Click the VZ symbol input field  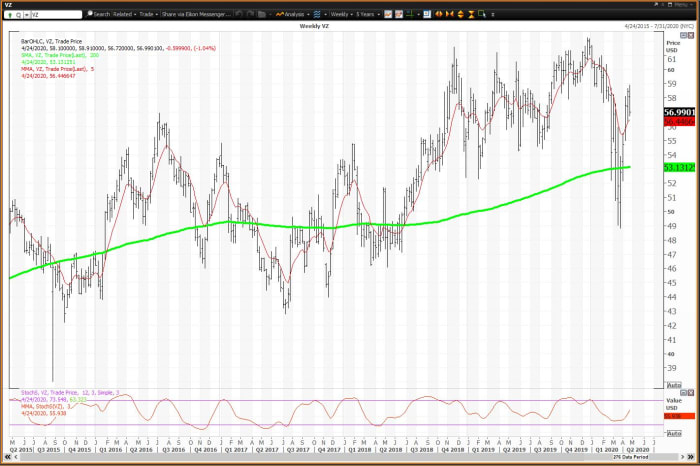(x=50, y=15)
